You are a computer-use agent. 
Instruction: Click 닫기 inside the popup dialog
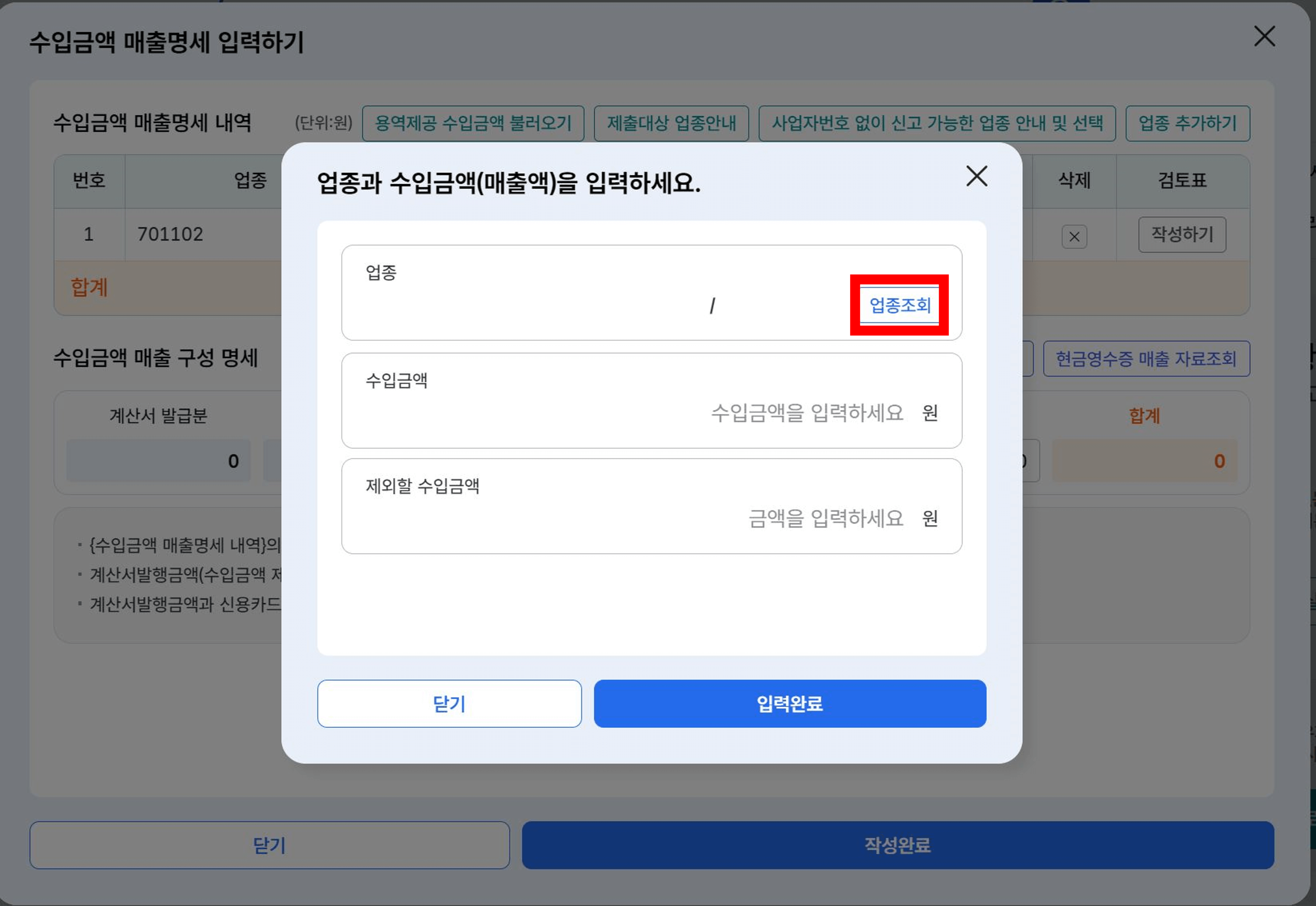coord(450,704)
